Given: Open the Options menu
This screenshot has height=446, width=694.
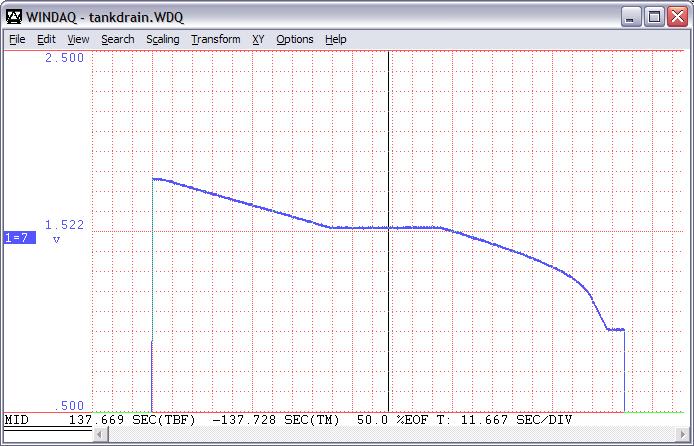Looking at the screenshot, I should click(295, 39).
